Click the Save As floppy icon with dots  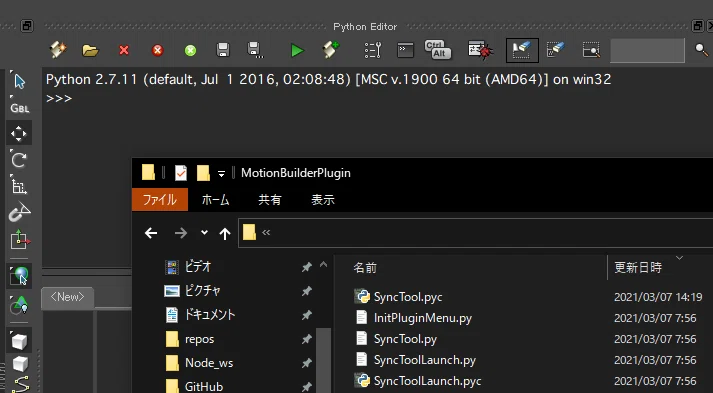point(255,50)
